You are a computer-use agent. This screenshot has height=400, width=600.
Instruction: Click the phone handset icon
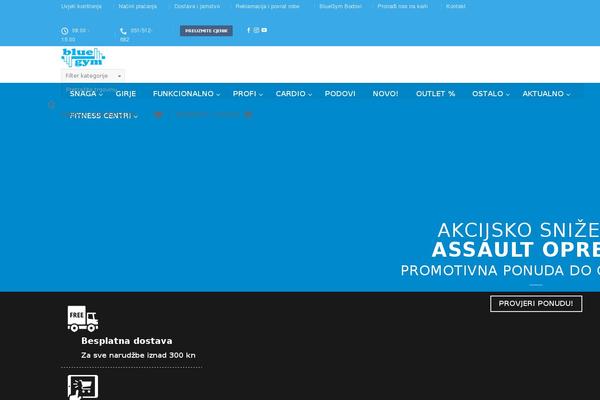coord(123,31)
